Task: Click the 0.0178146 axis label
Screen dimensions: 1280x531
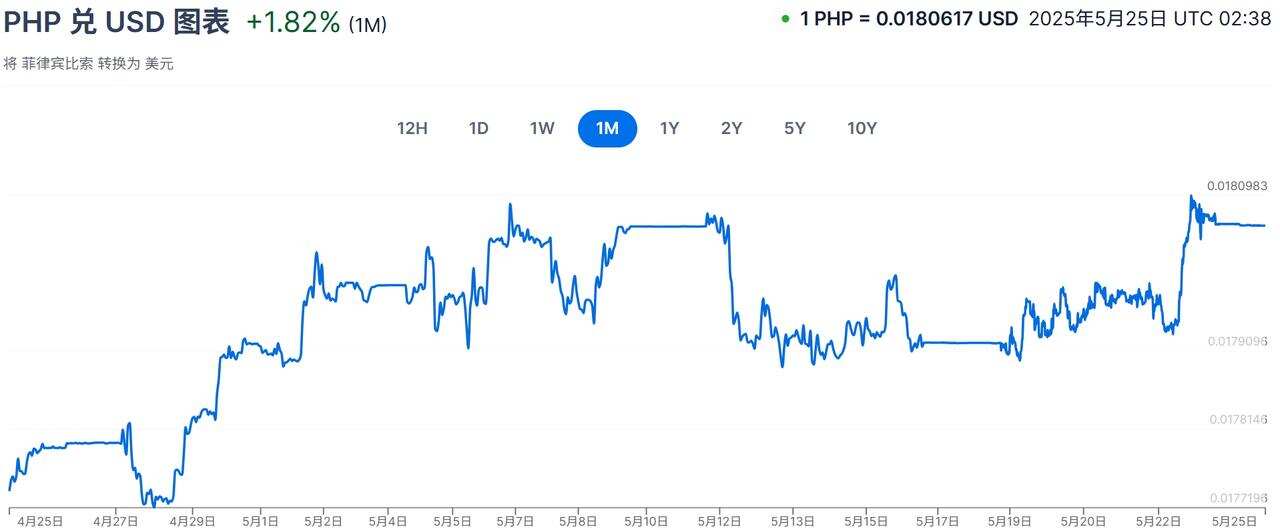Action: (1237, 419)
